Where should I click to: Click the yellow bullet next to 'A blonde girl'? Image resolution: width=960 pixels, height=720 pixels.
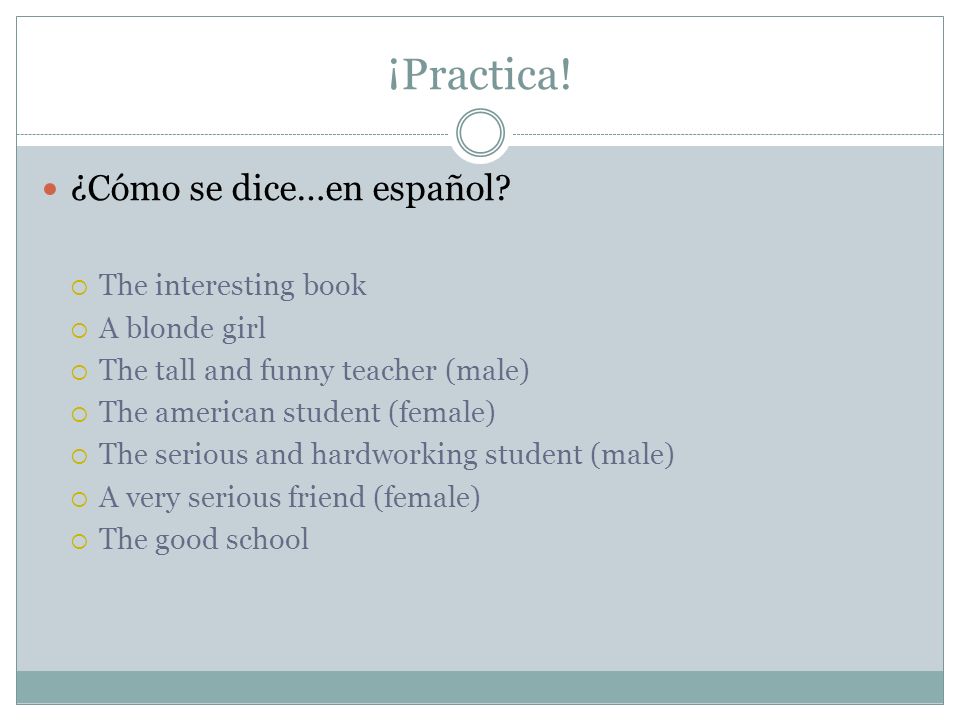pos(80,331)
